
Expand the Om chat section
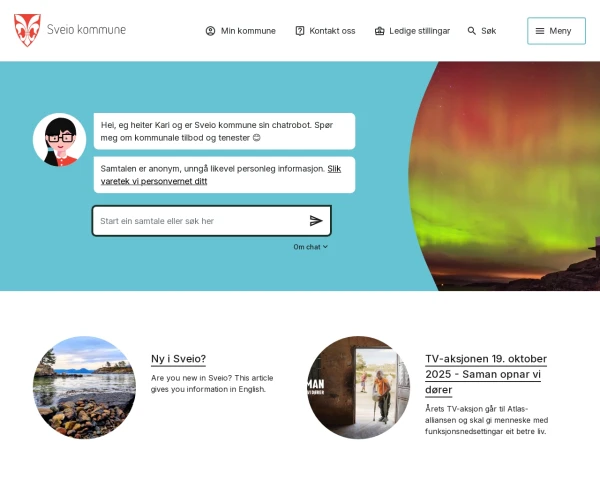(310, 247)
